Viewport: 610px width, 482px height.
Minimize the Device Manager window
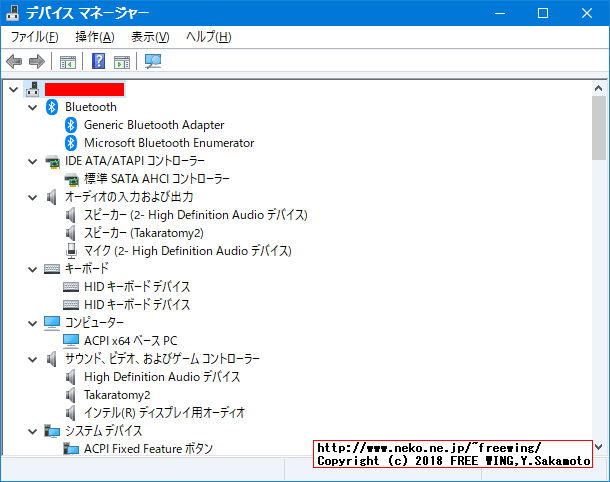click(500, 13)
